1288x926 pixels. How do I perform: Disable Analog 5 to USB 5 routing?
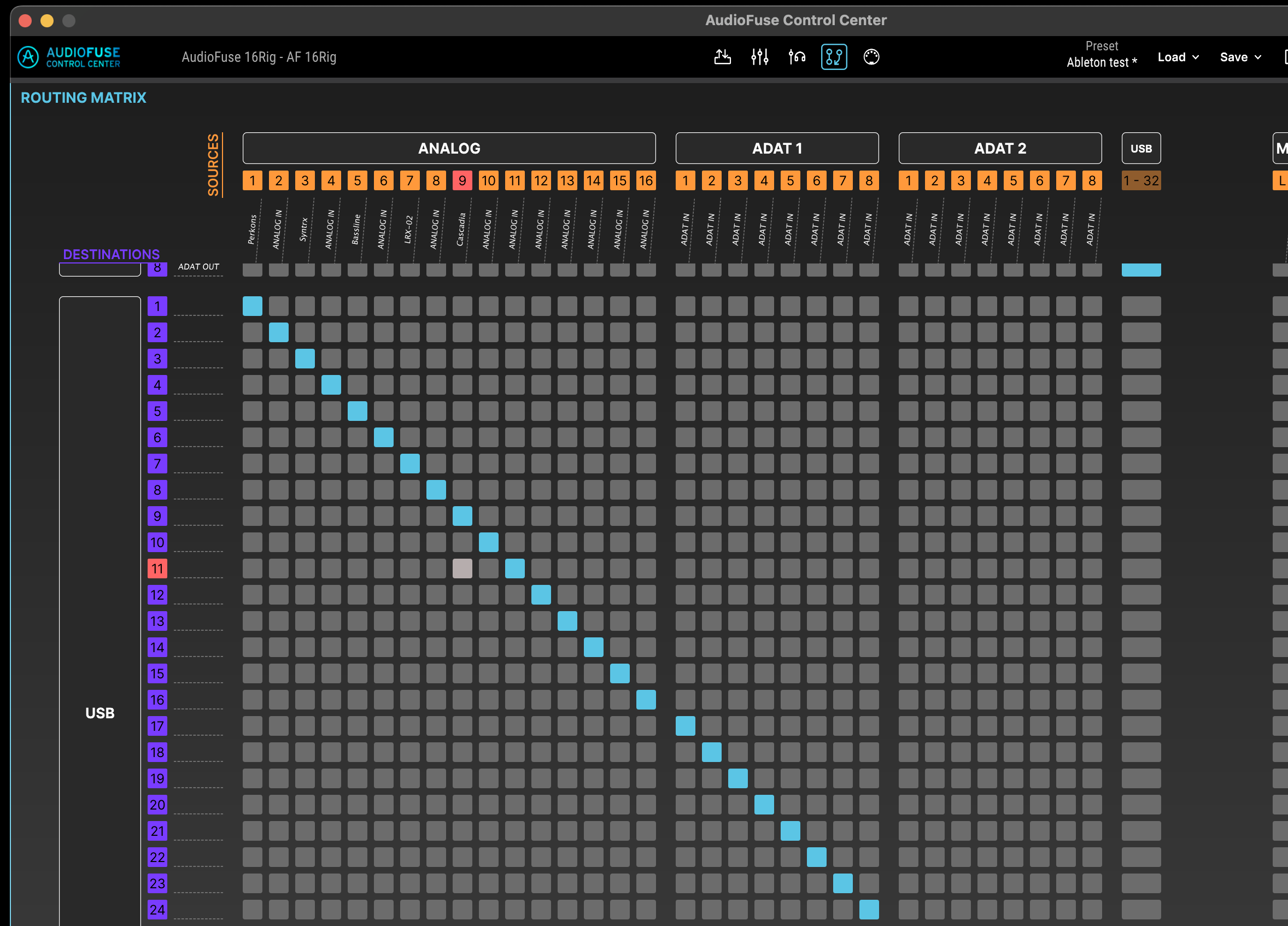click(x=357, y=411)
